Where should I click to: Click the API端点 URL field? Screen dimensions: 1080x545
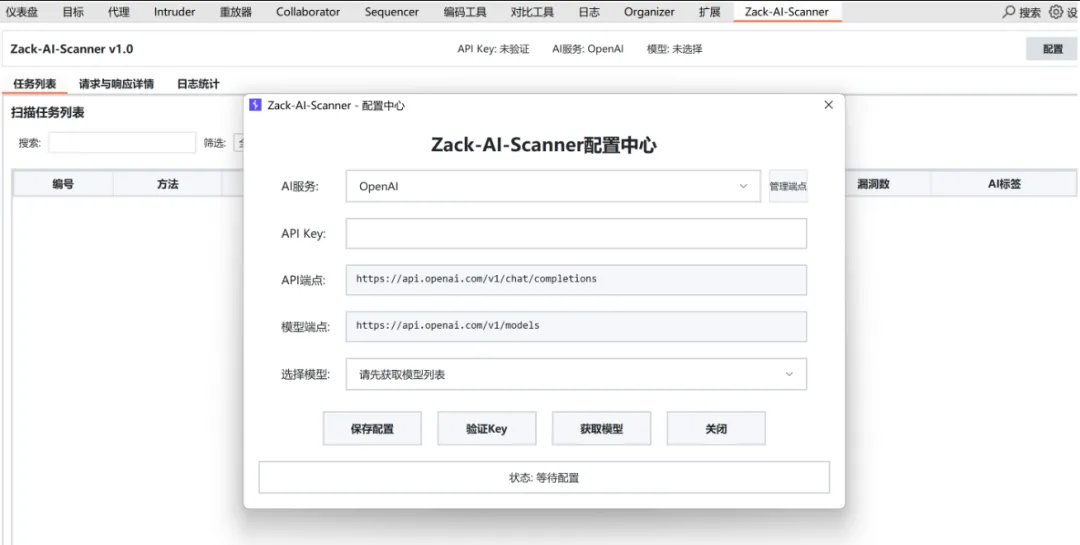(x=576, y=280)
